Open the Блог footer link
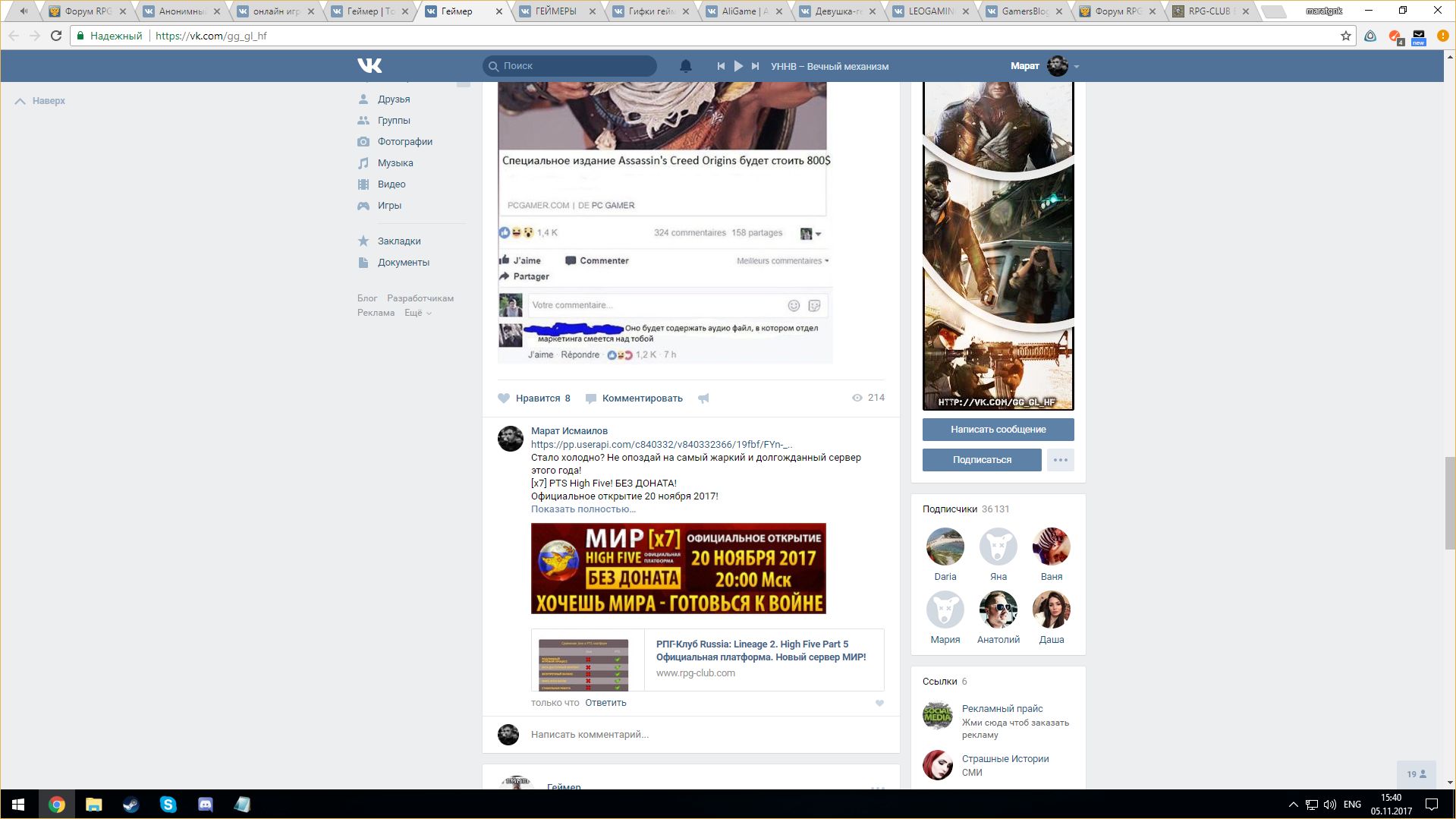The image size is (1456, 819). [367, 298]
